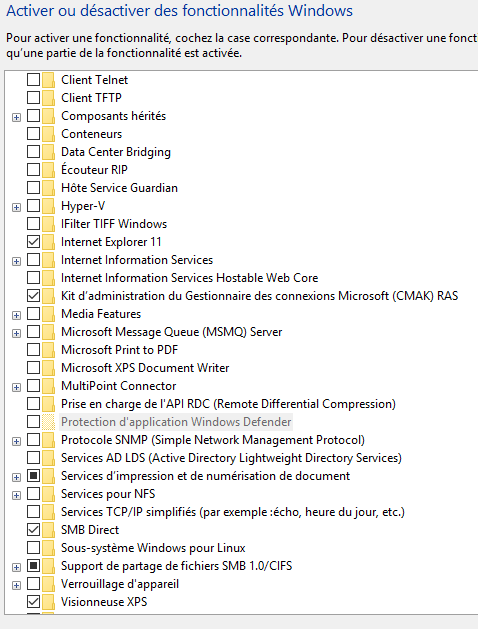The image size is (478, 629).
Task: Enable the Sous-système Windows pour Linux checkbox
Action: point(33,548)
